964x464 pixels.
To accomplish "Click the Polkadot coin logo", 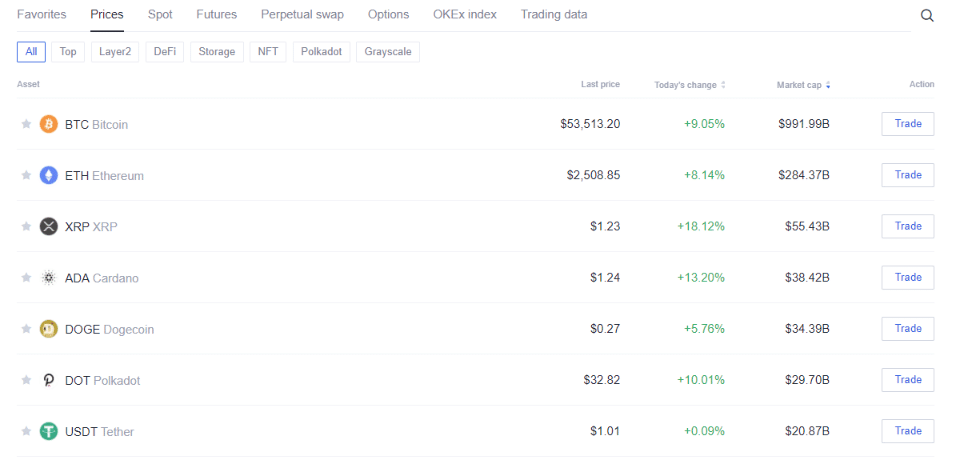I will (x=48, y=380).
